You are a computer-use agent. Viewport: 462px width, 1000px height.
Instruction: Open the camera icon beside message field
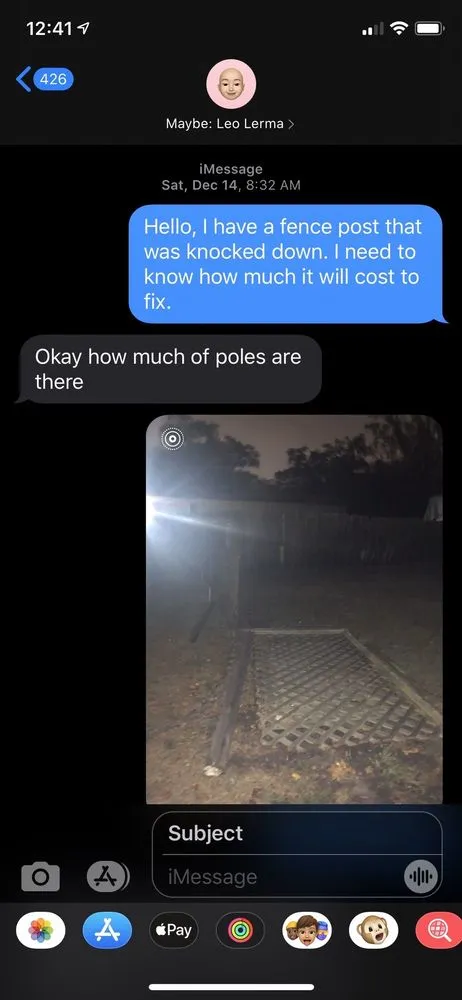pos(40,877)
